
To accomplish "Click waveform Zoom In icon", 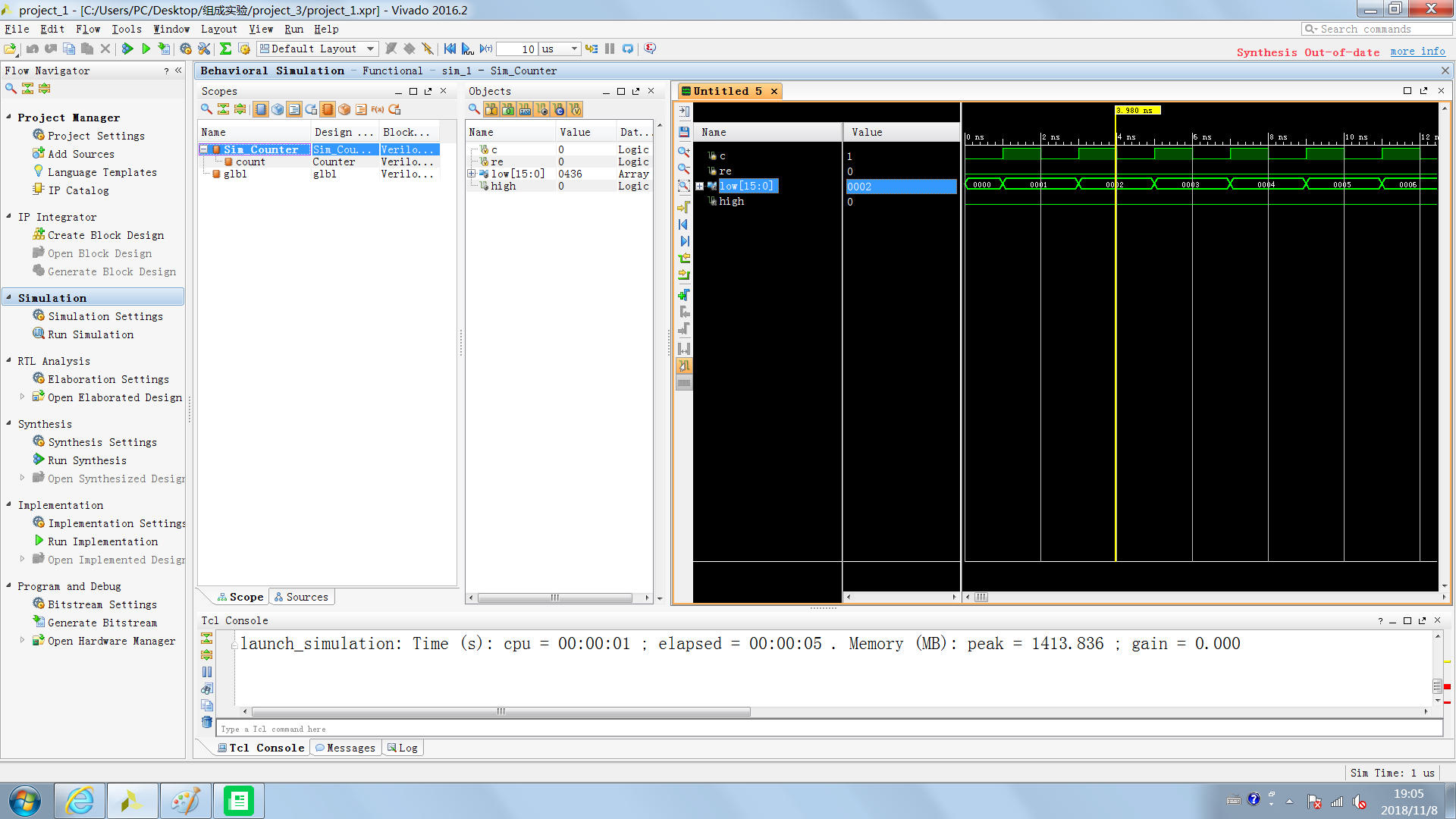I will (x=683, y=152).
